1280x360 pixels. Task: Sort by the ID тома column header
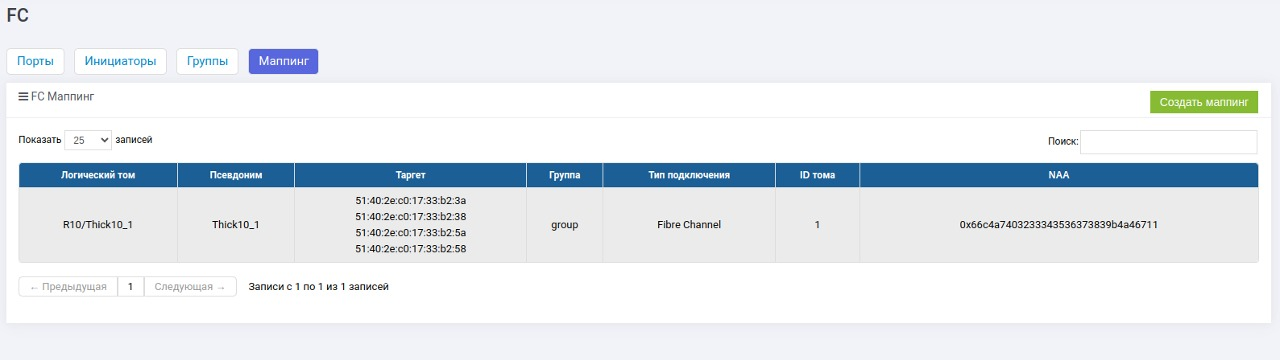point(817,175)
